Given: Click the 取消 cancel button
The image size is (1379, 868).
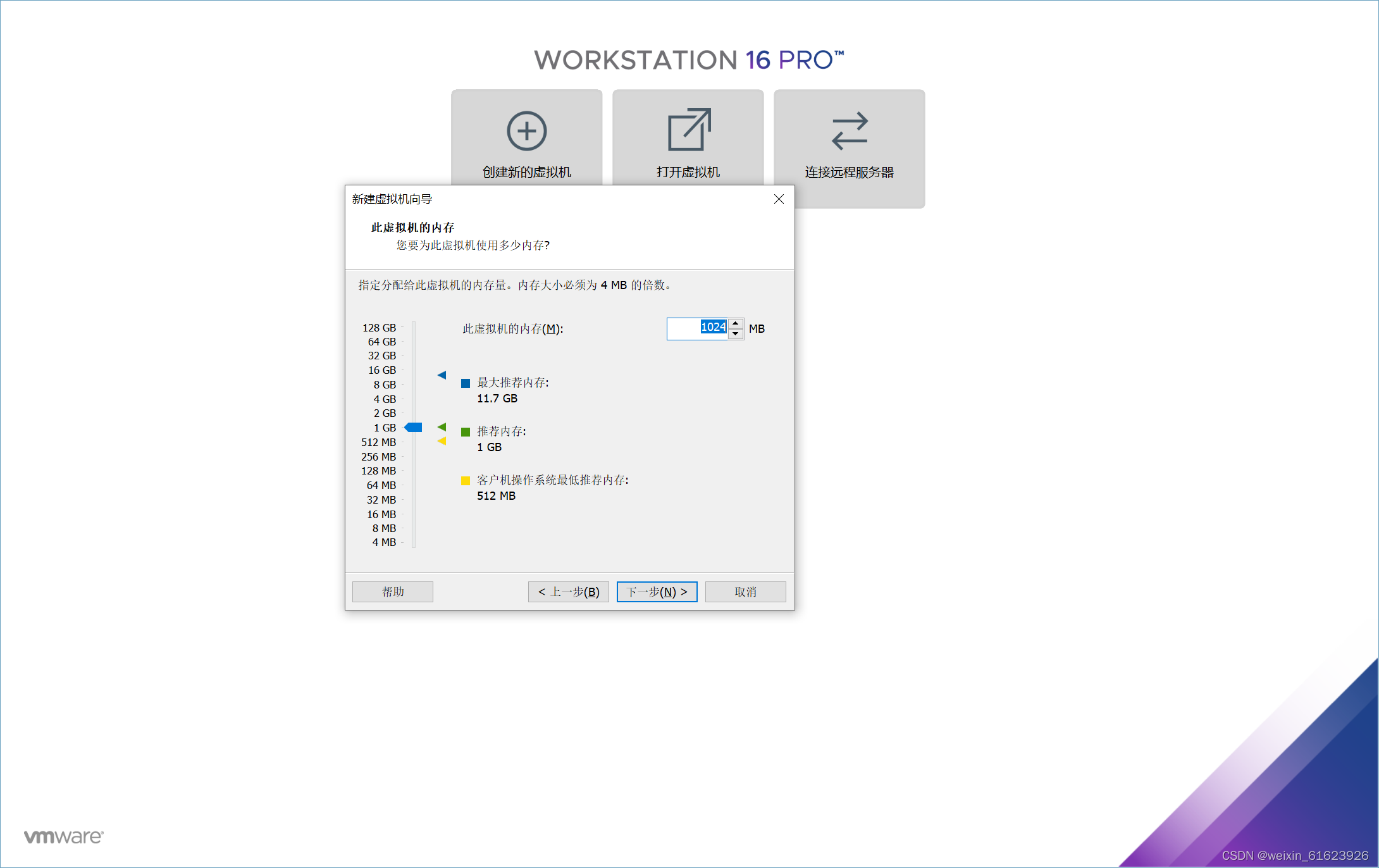Looking at the screenshot, I should click(x=745, y=592).
